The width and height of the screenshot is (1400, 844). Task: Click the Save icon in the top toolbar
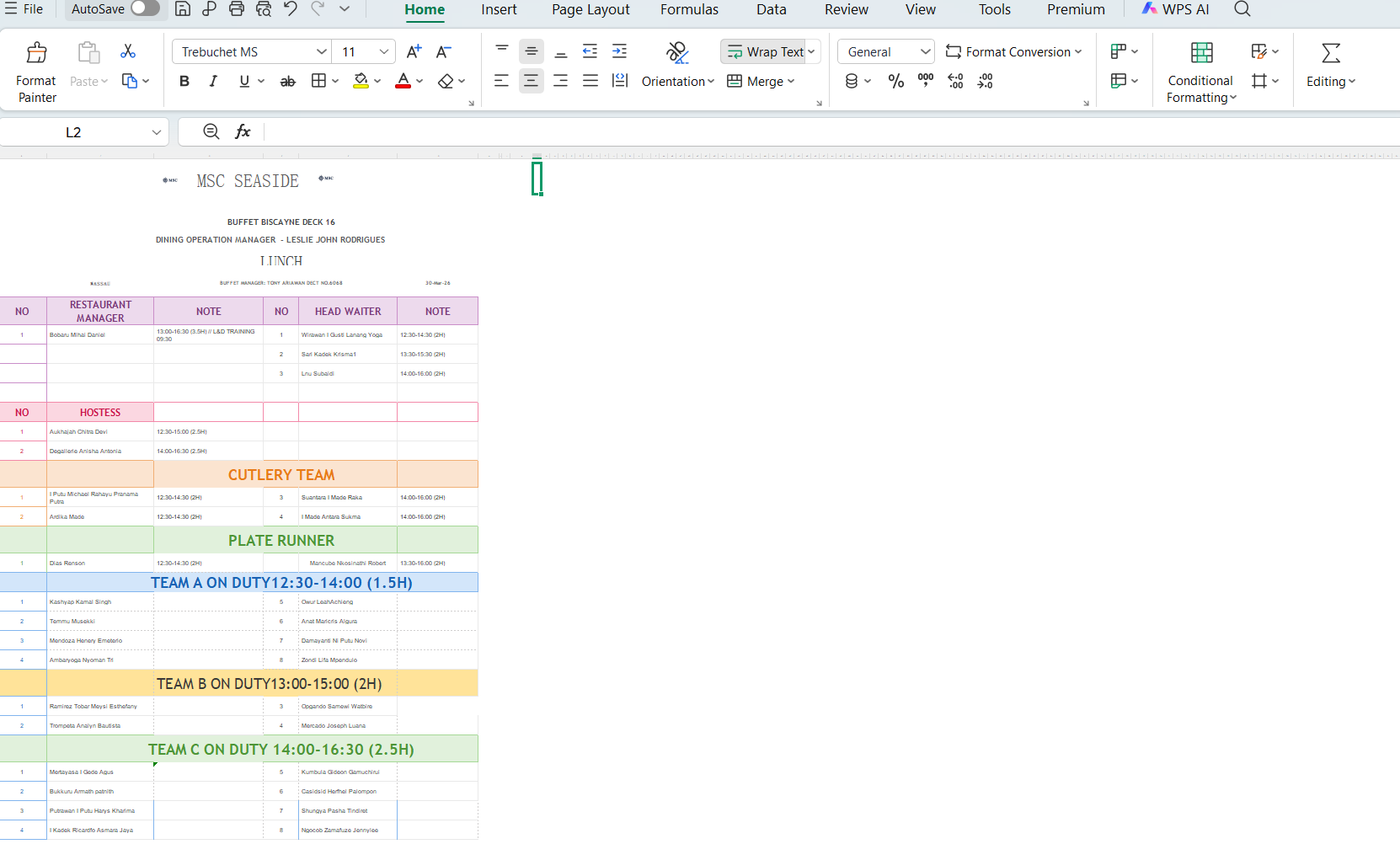(x=183, y=9)
